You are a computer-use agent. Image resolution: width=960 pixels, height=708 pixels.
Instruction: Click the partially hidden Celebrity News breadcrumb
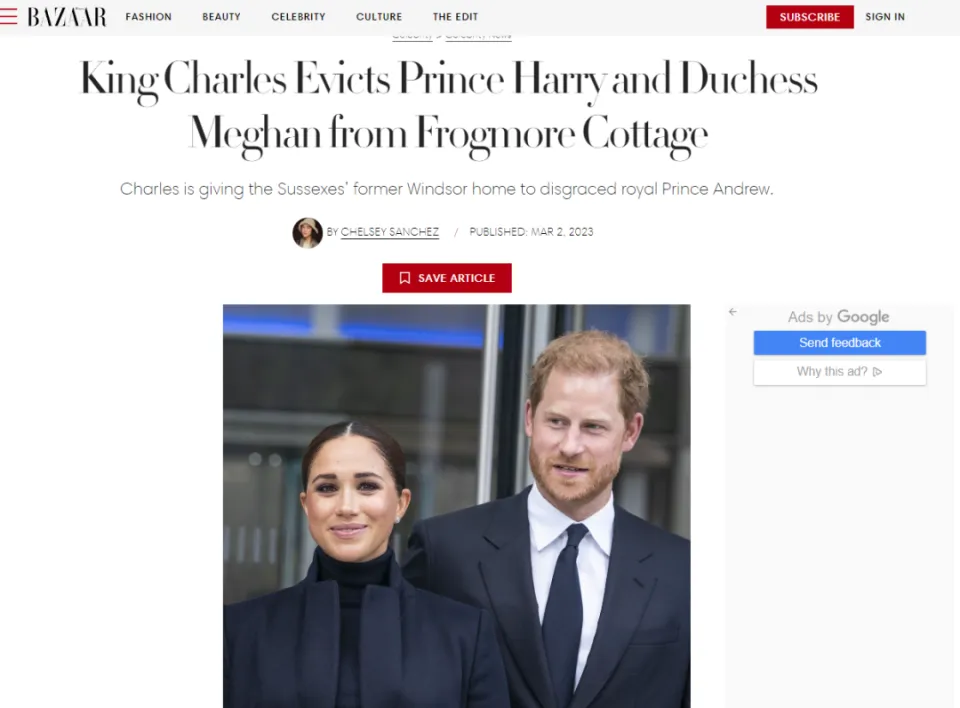479,37
